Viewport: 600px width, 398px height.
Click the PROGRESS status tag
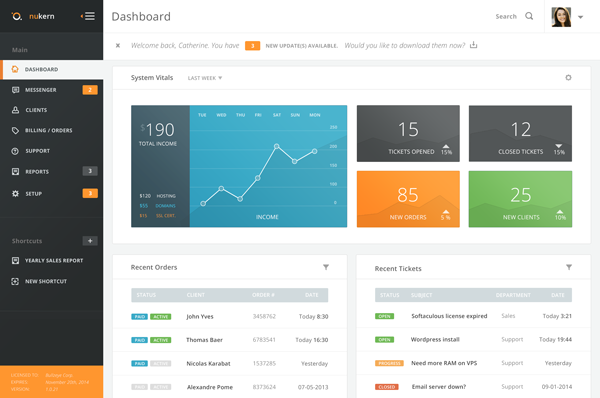(389, 363)
